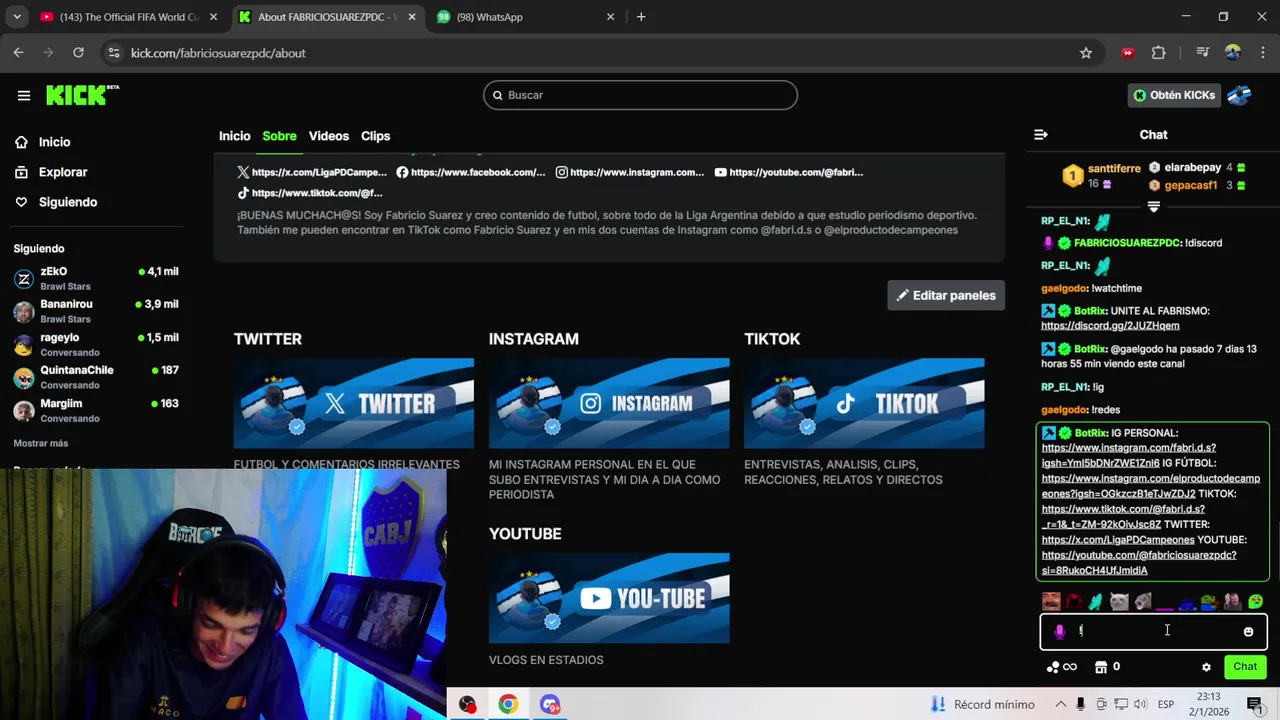Click Editar paneles button
This screenshot has width=1280, height=720.
pos(946,295)
